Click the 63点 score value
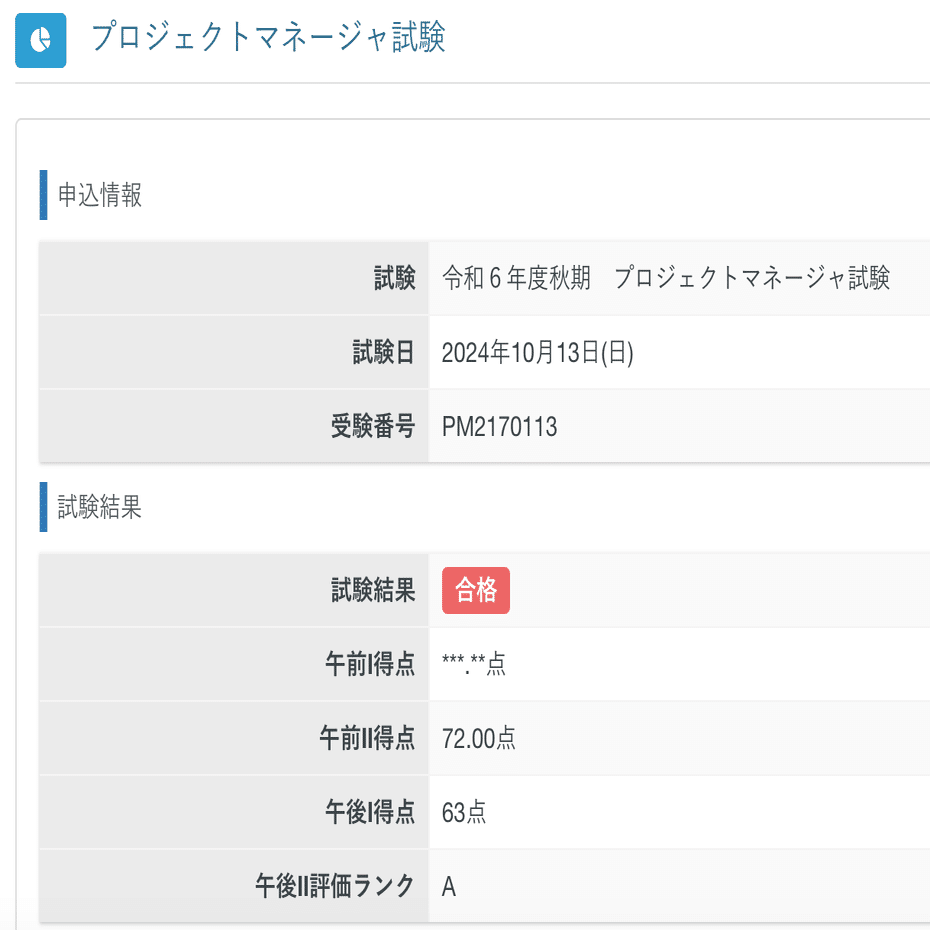The height and width of the screenshot is (930, 930). 464,813
